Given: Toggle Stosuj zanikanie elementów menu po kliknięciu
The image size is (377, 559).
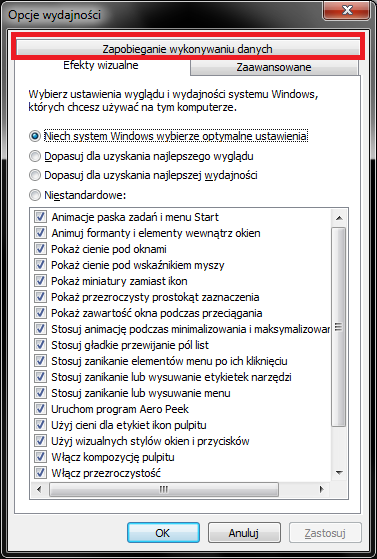Looking at the screenshot, I should pos(40,361).
